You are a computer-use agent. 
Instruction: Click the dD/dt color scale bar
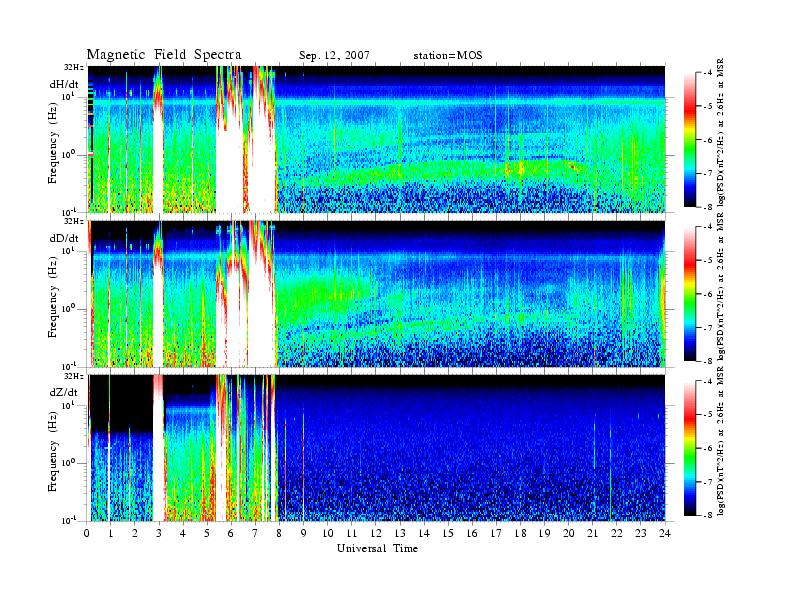(690, 294)
